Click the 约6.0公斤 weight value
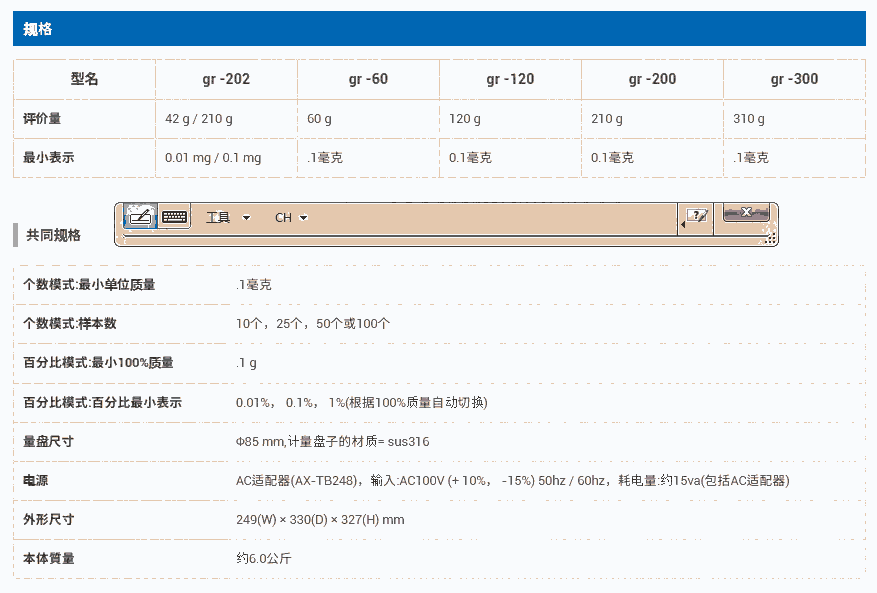877x593 pixels. pos(264,558)
